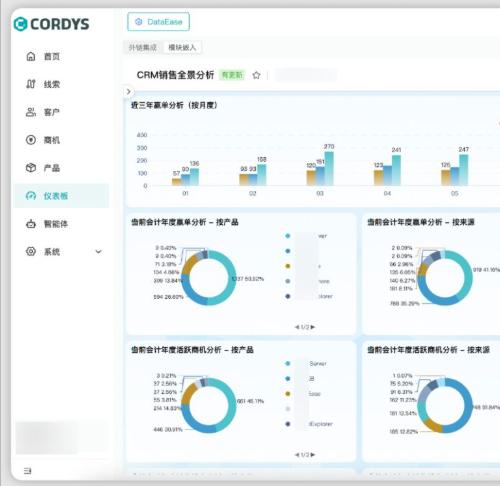The width and height of the screenshot is (500, 487).
Task: Click the CORDYS logo
Action: (x=52, y=24)
